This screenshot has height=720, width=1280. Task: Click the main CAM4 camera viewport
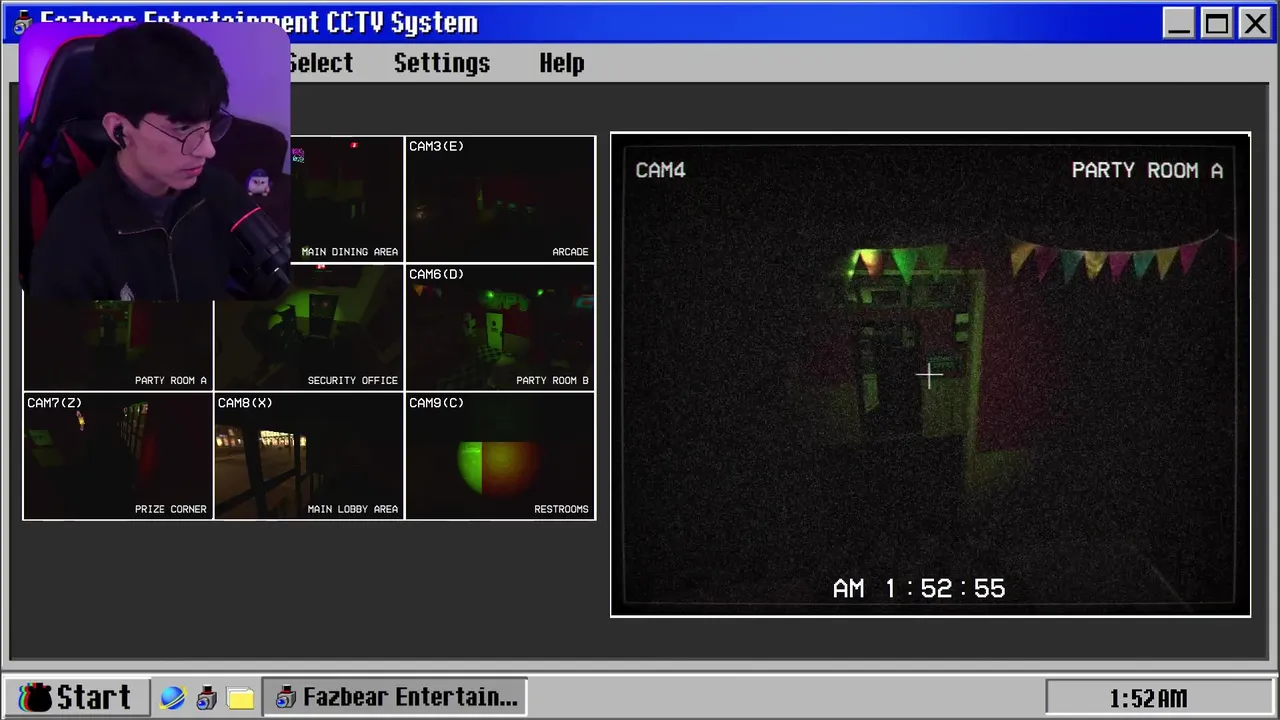[930, 375]
